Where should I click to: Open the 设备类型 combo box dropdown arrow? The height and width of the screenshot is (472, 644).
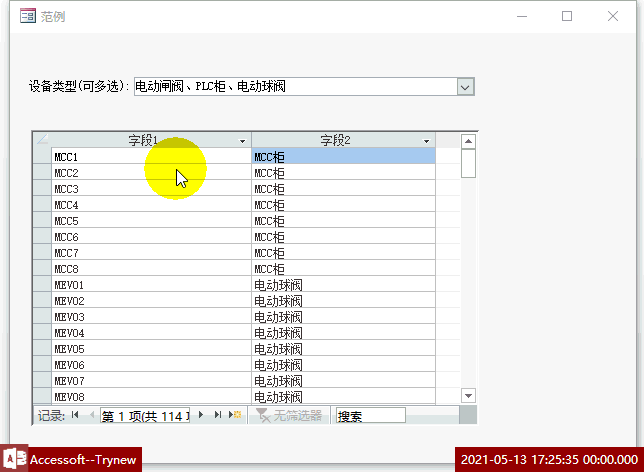(465, 87)
